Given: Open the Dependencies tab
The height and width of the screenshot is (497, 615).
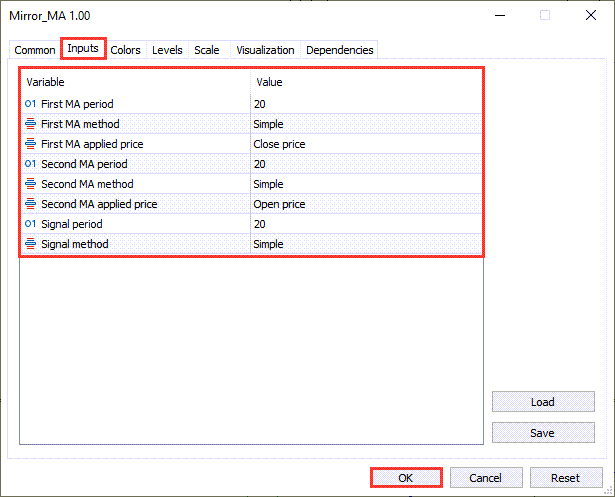Looking at the screenshot, I should (x=340, y=50).
